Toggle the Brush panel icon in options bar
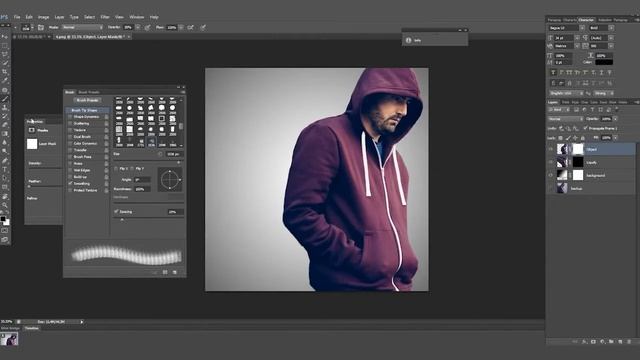Screen dimensions: 640x360 pyautogui.click(x=41, y=27)
